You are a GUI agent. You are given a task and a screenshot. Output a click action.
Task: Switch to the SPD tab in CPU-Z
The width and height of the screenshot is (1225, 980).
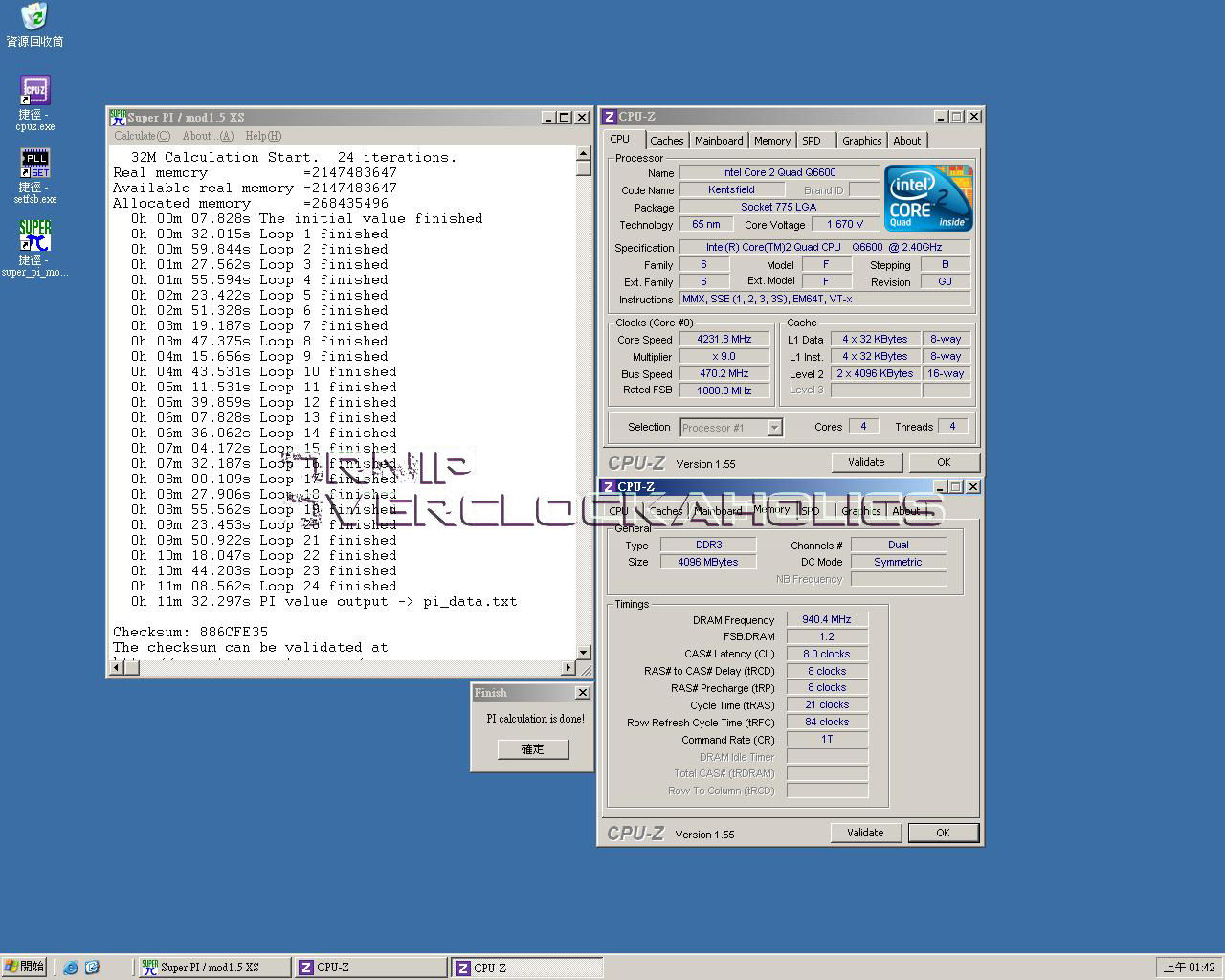click(812, 141)
